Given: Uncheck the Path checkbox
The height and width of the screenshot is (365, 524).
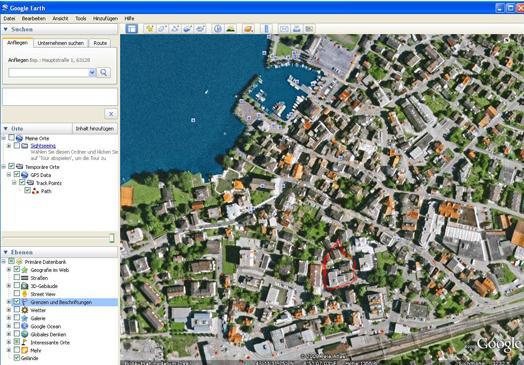Looking at the screenshot, I should (27, 191).
